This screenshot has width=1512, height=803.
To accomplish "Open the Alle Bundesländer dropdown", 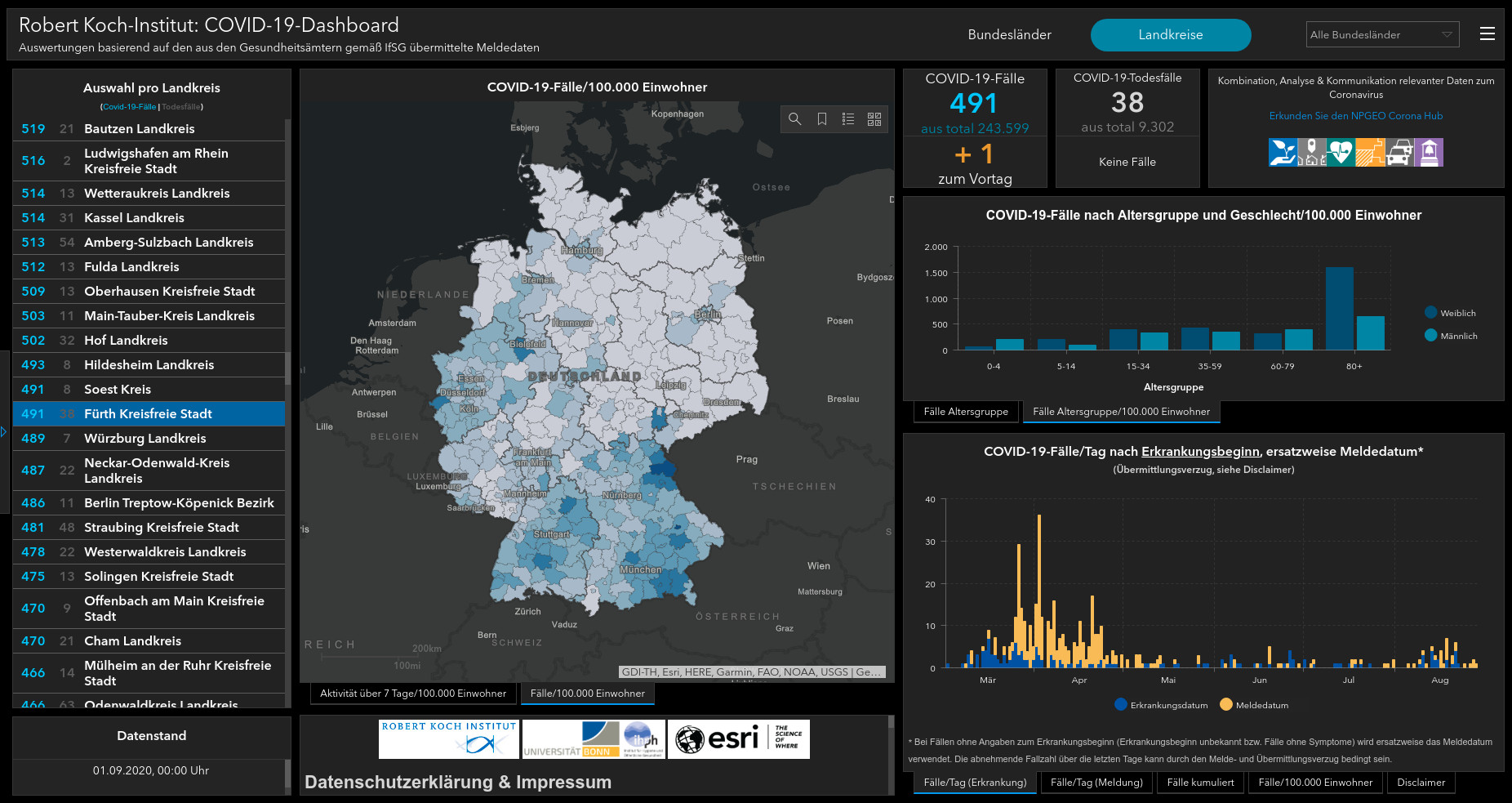I will pyautogui.click(x=1381, y=34).
